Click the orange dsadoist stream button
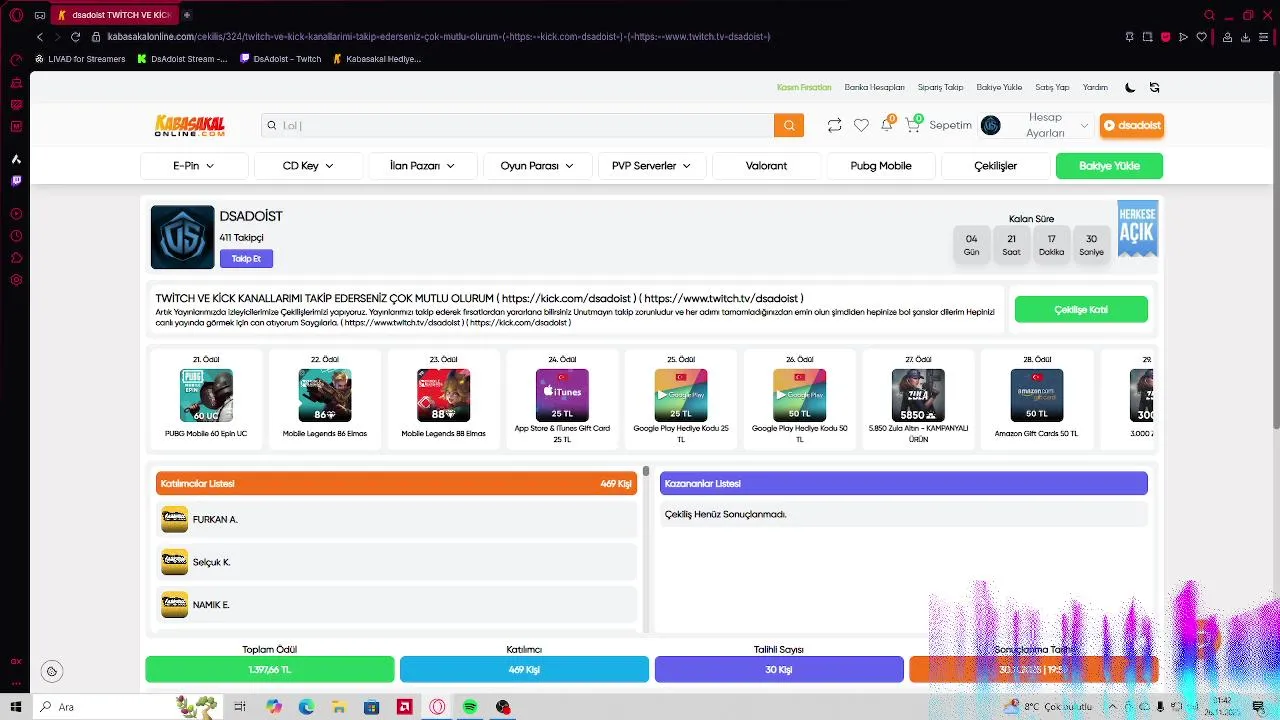Viewport: 1280px width, 720px height. click(1132, 125)
